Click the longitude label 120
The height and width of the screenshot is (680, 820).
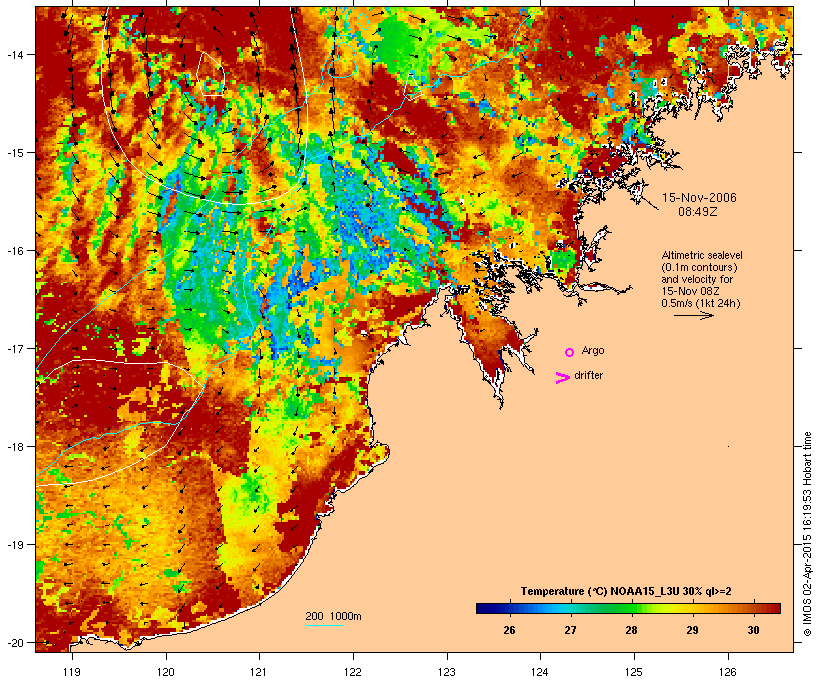coord(166,672)
